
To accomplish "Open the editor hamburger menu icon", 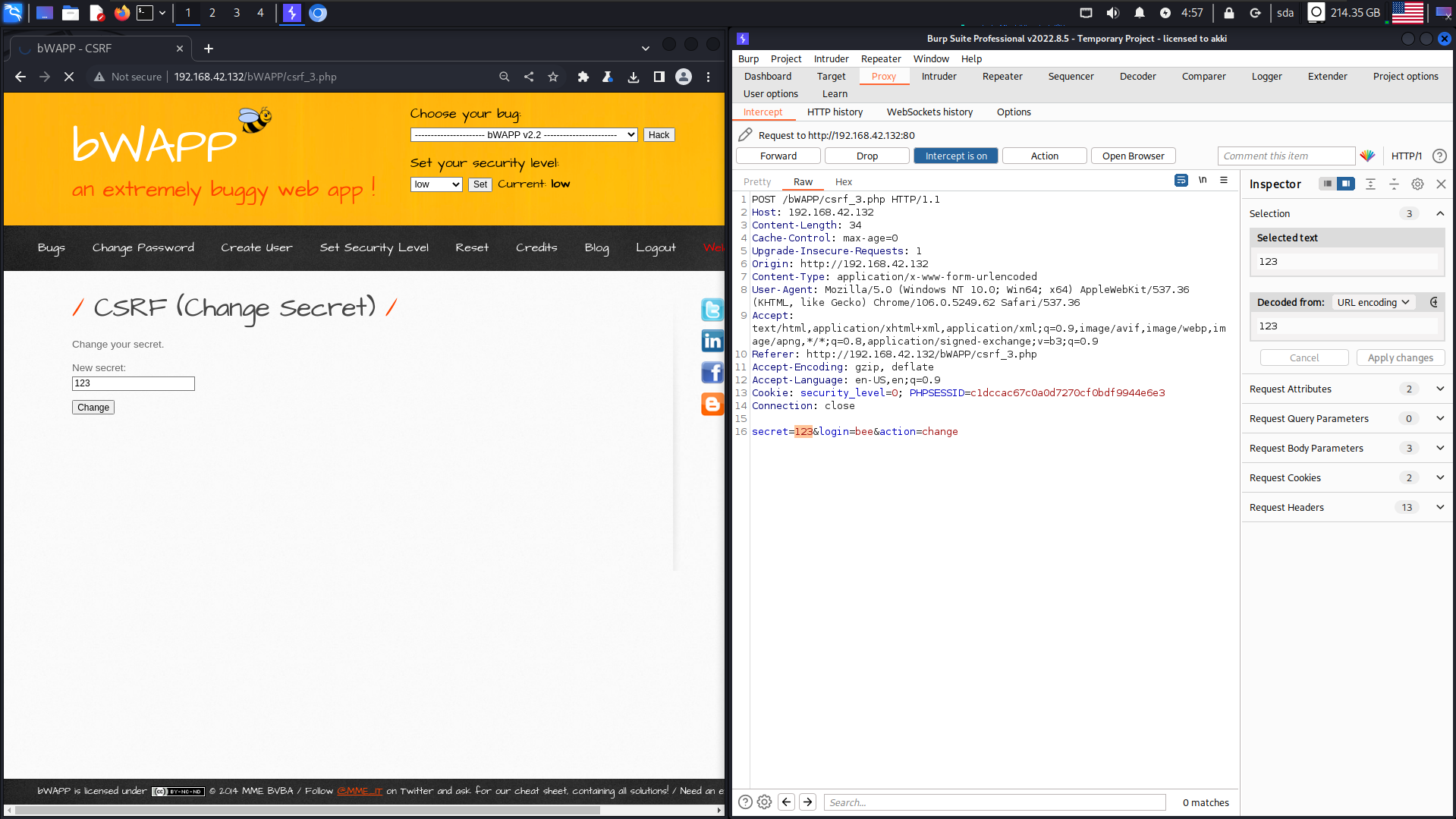I will point(1224,181).
